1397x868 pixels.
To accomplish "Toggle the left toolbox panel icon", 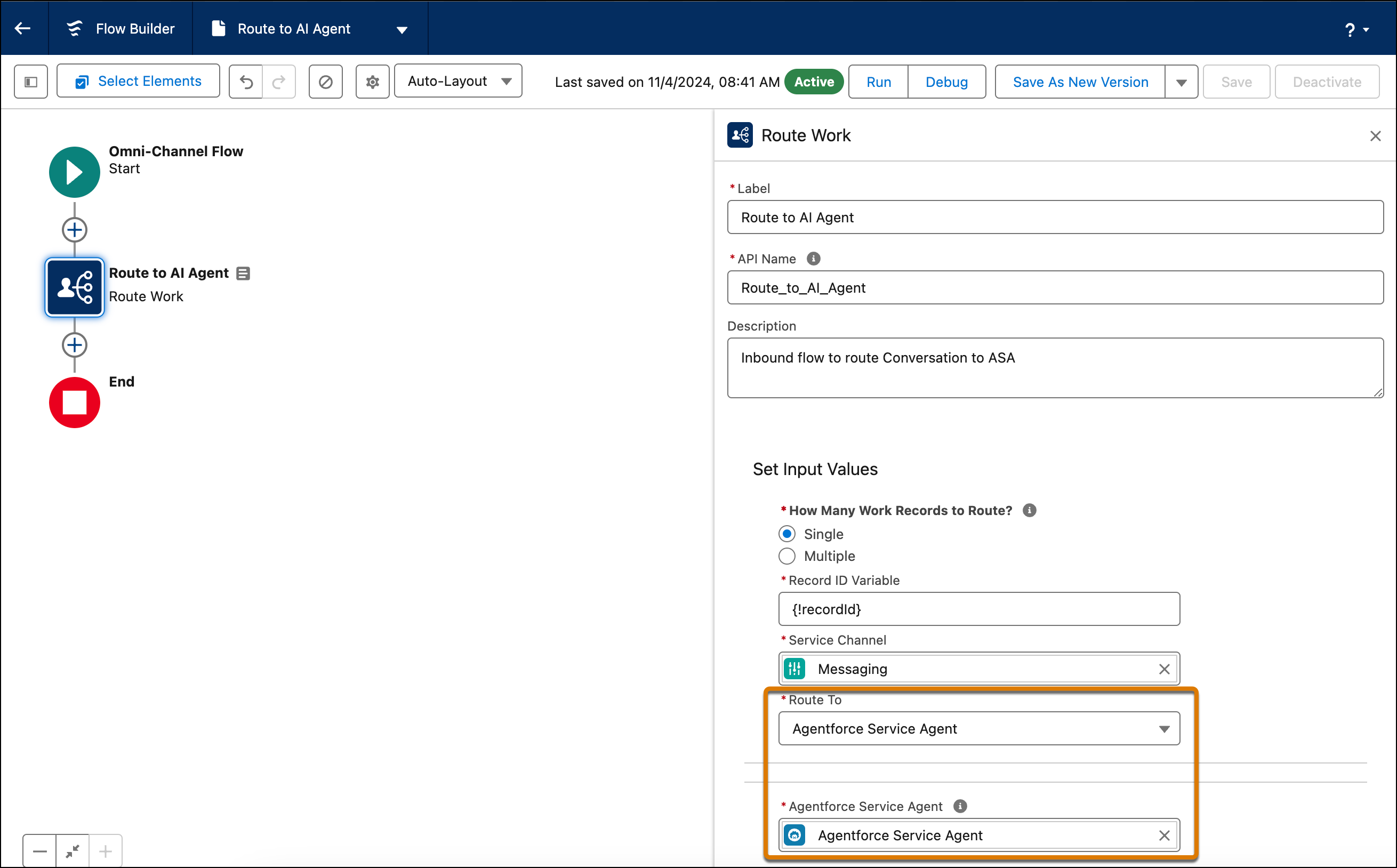I will pos(31,82).
